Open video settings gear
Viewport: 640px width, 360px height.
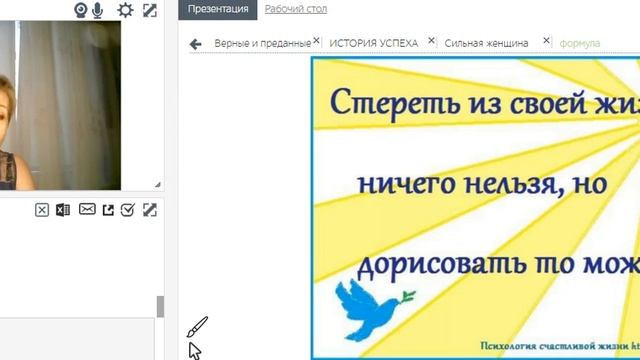125,10
